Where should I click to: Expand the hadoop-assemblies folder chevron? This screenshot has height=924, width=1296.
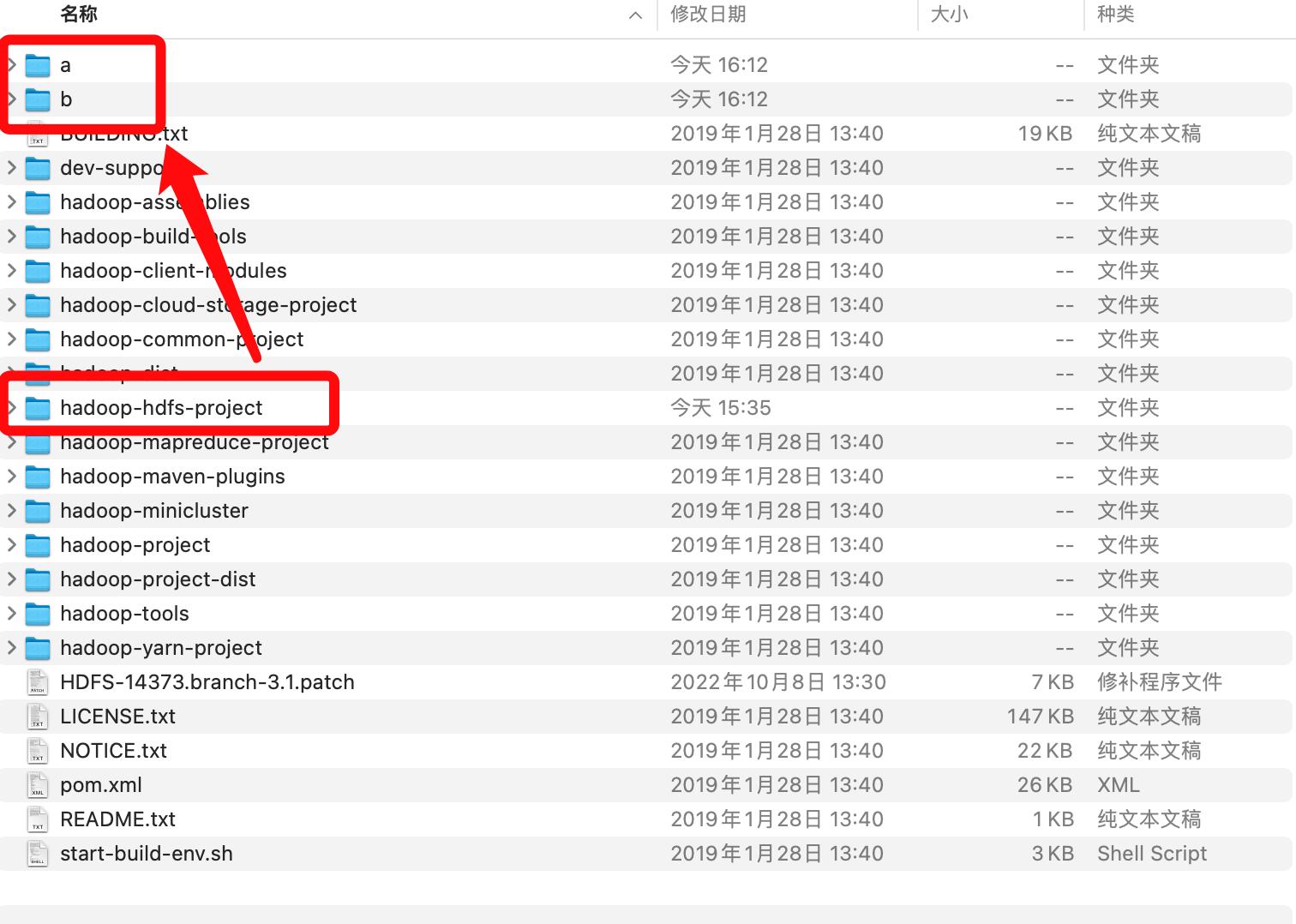point(12,202)
